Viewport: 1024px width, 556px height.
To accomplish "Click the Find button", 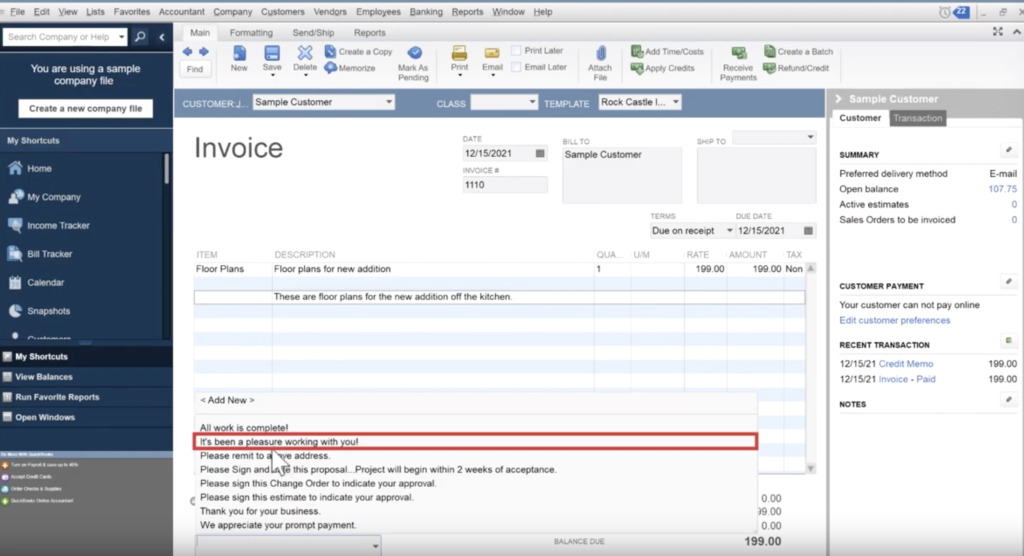I will point(195,69).
